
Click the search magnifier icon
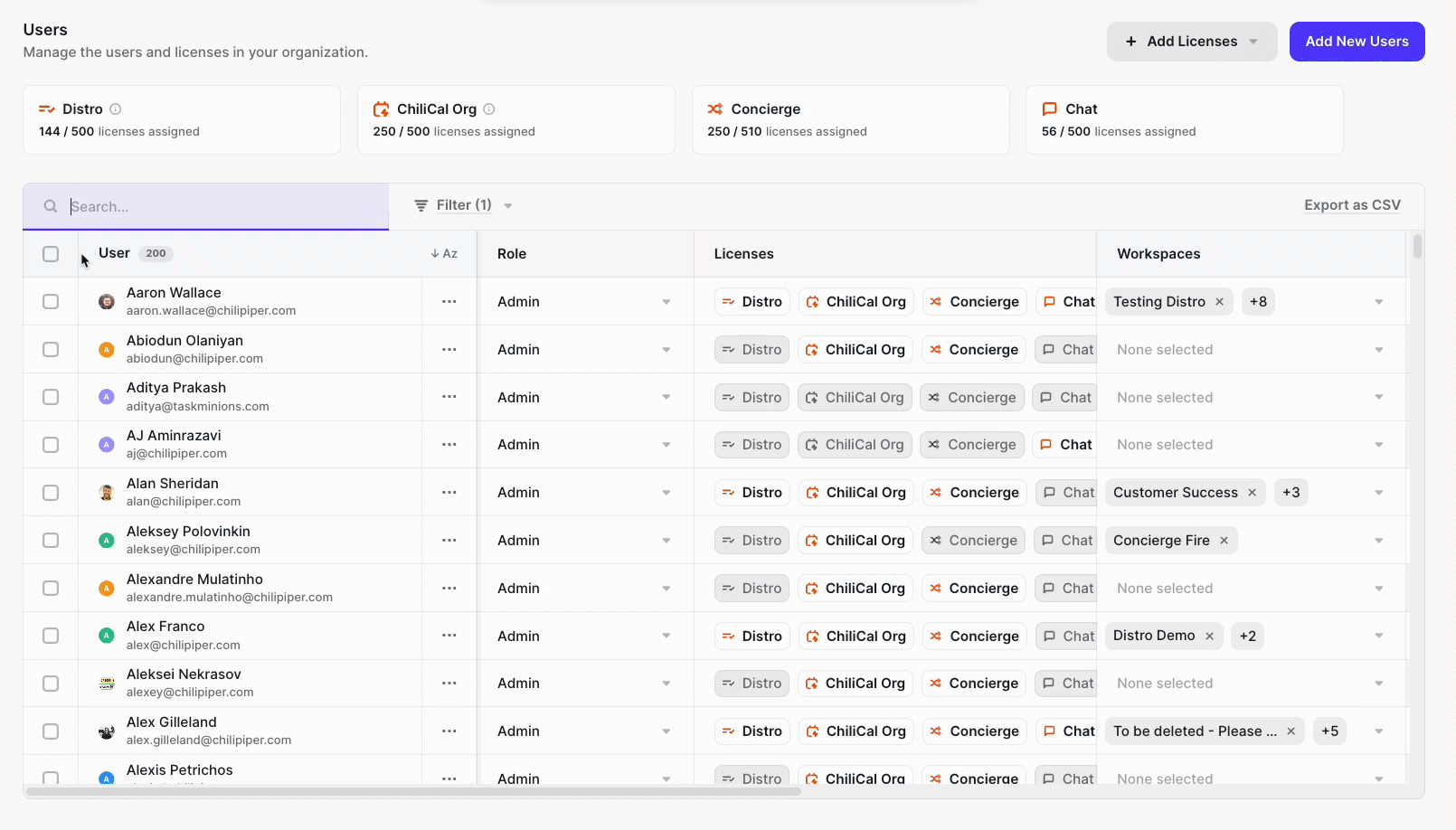coord(51,206)
